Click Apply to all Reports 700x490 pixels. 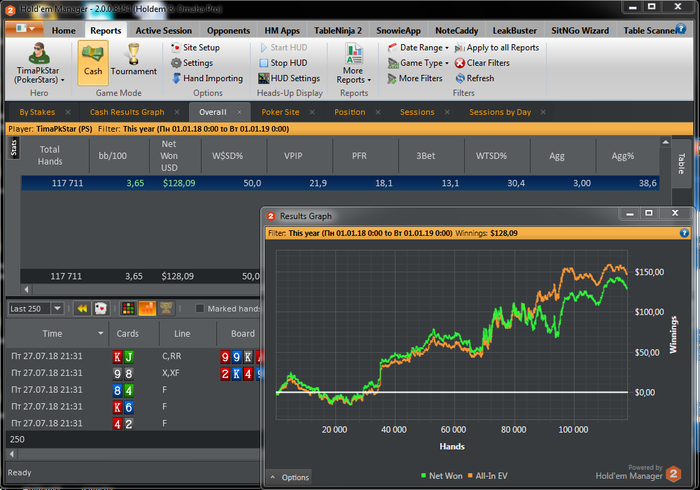[x=497, y=48]
